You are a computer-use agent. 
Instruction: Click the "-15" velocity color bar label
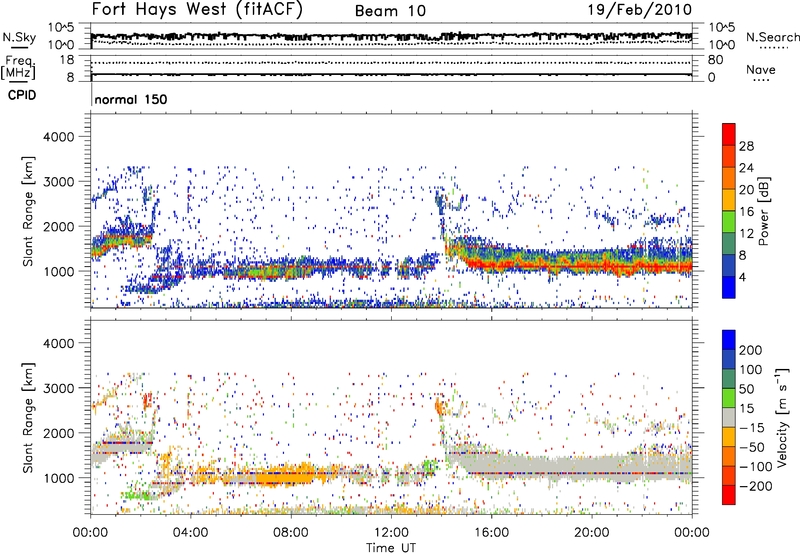[752, 428]
